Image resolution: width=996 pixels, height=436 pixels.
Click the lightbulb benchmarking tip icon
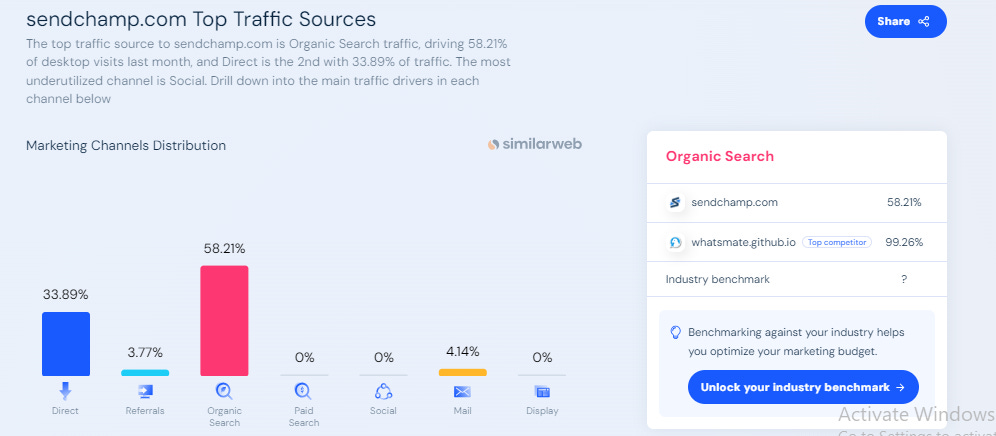tap(676, 332)
